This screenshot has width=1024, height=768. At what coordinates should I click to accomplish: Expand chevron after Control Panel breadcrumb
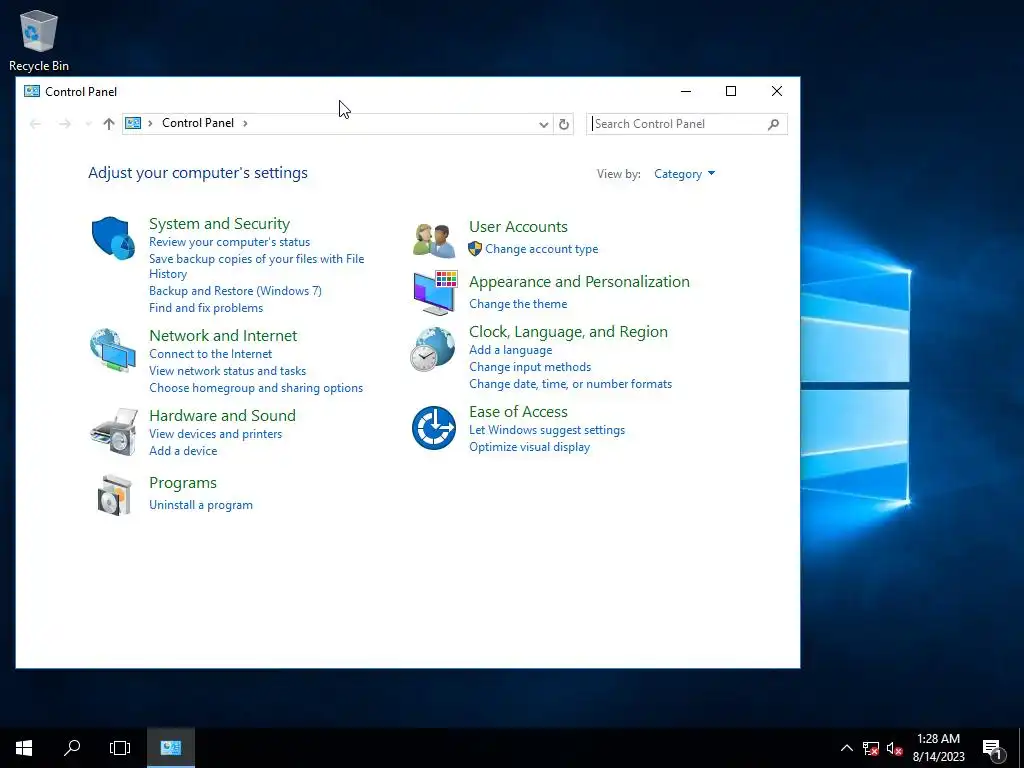click(246, 123)
